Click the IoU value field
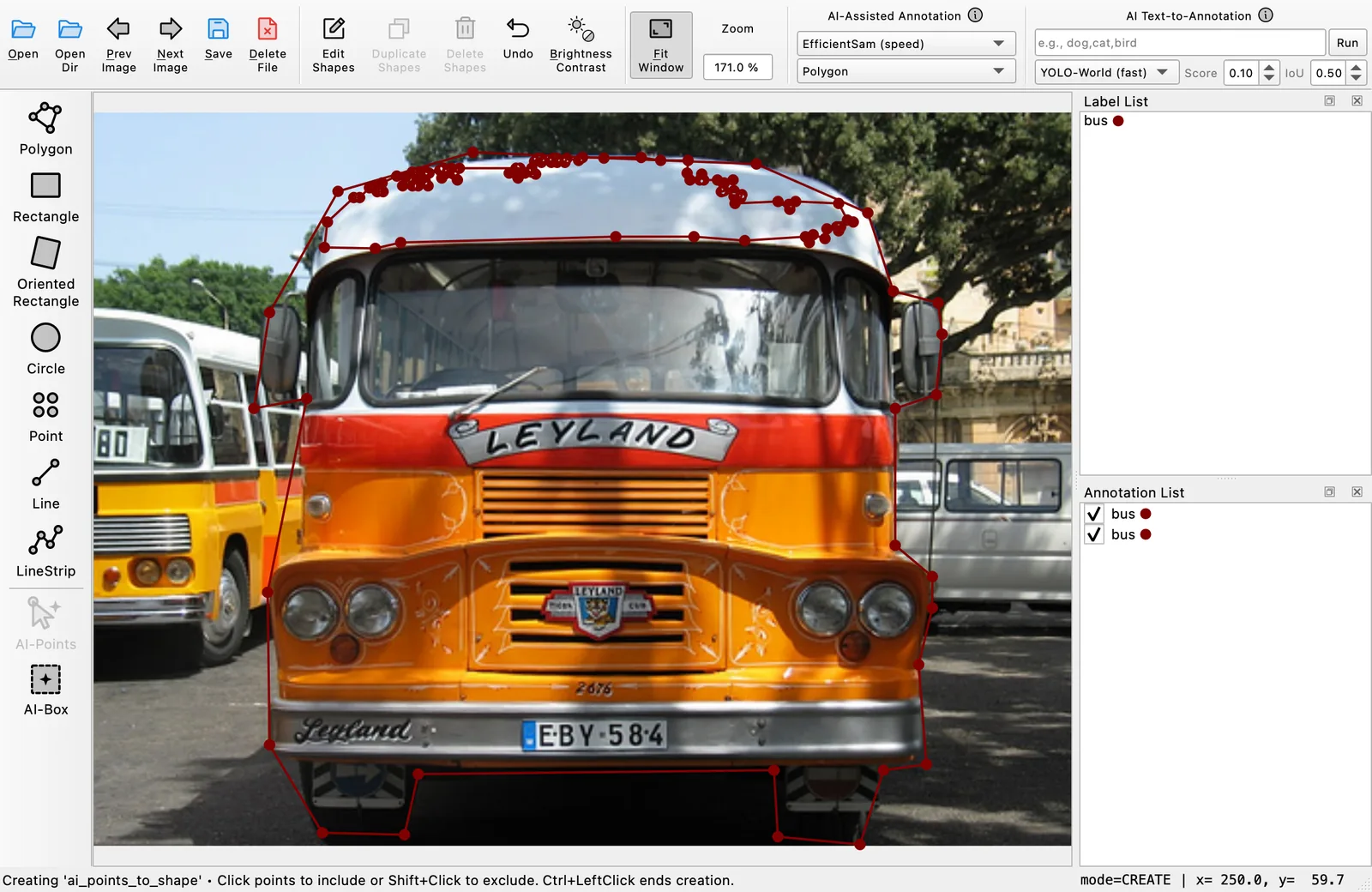This screenshot has height=892, width=1372. [x=1328, y=73]
